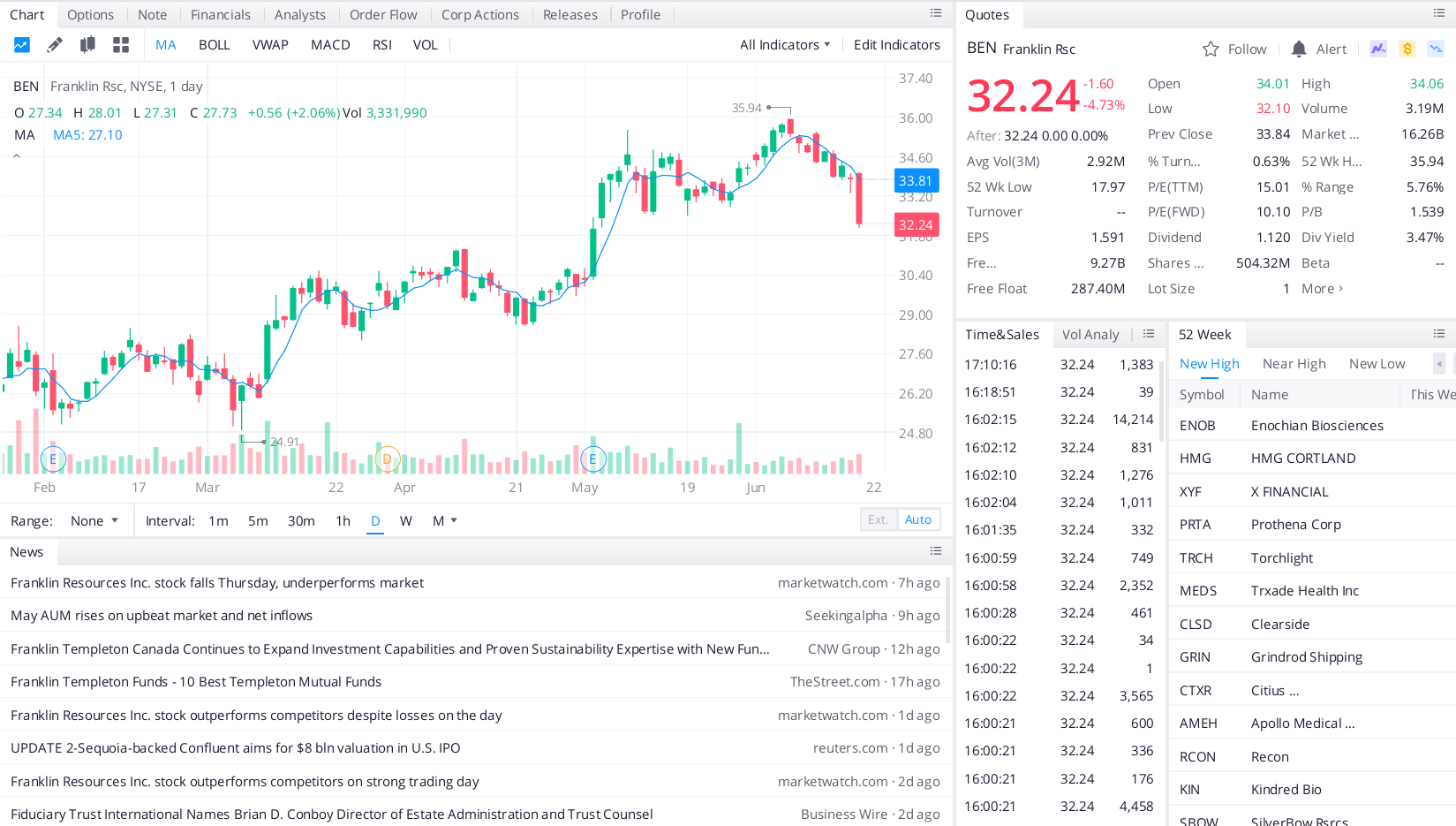The height and width of the screenshot is (826, 1456).
Task: Open news 'May AUM rises on upbeat market'
Action: coord(475,616)
